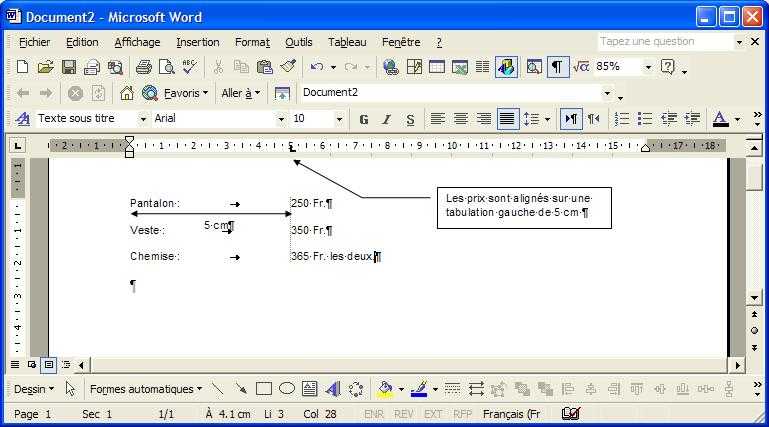Paste from clipboard icon
The width and height of the screenshot is (769, 427).
pos(265,67)
